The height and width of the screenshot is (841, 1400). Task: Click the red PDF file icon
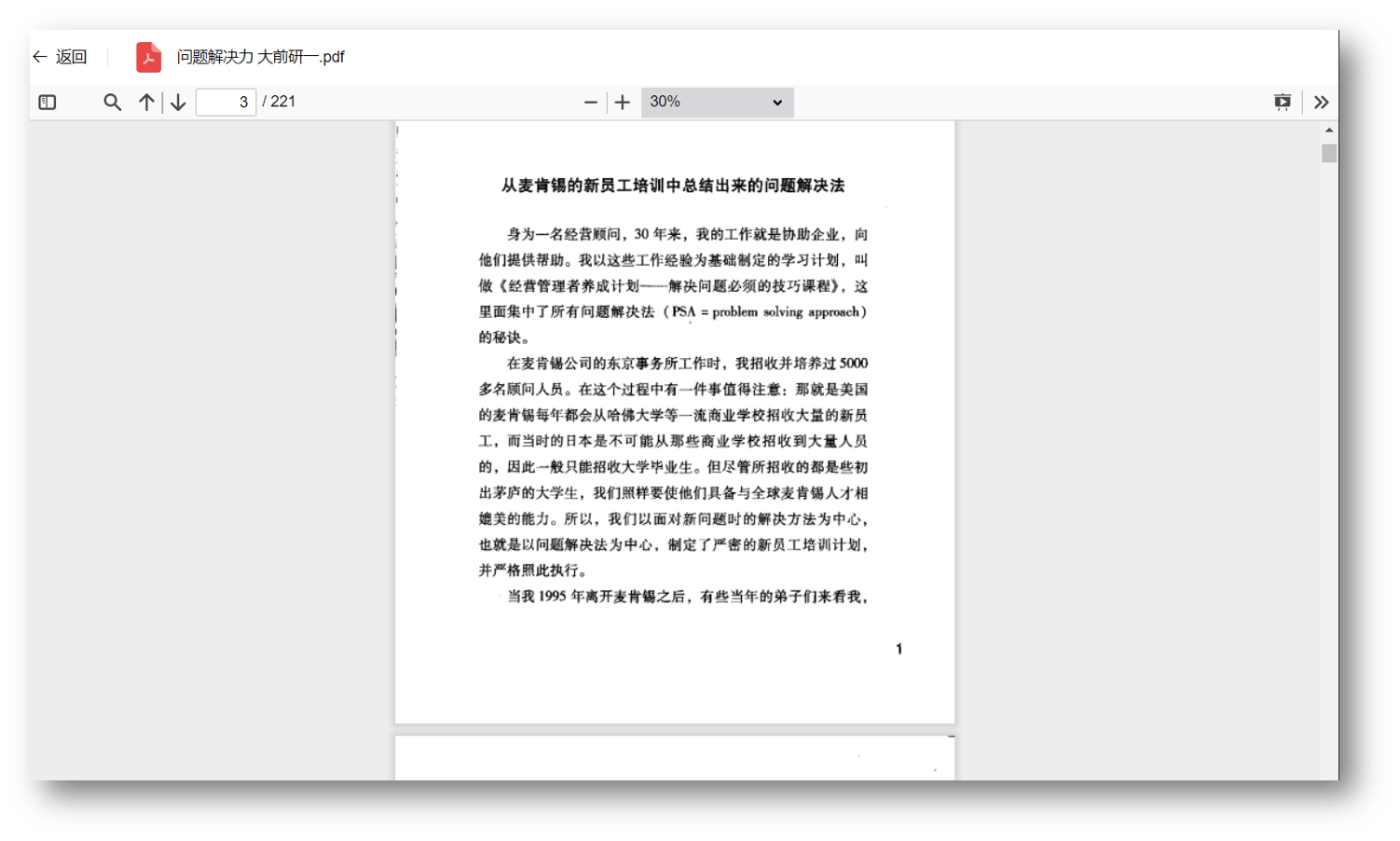(x=148, y=57)
